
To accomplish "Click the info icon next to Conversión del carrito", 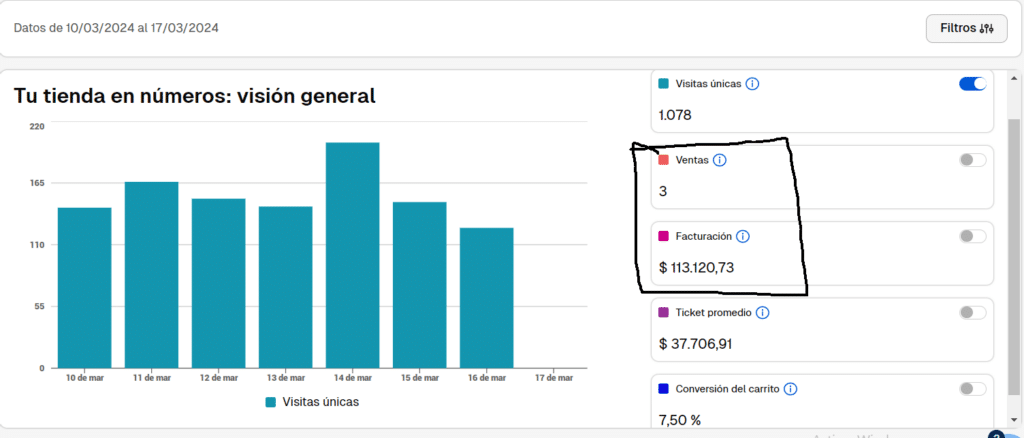I will pyautogui.click(x=790, y=389).
